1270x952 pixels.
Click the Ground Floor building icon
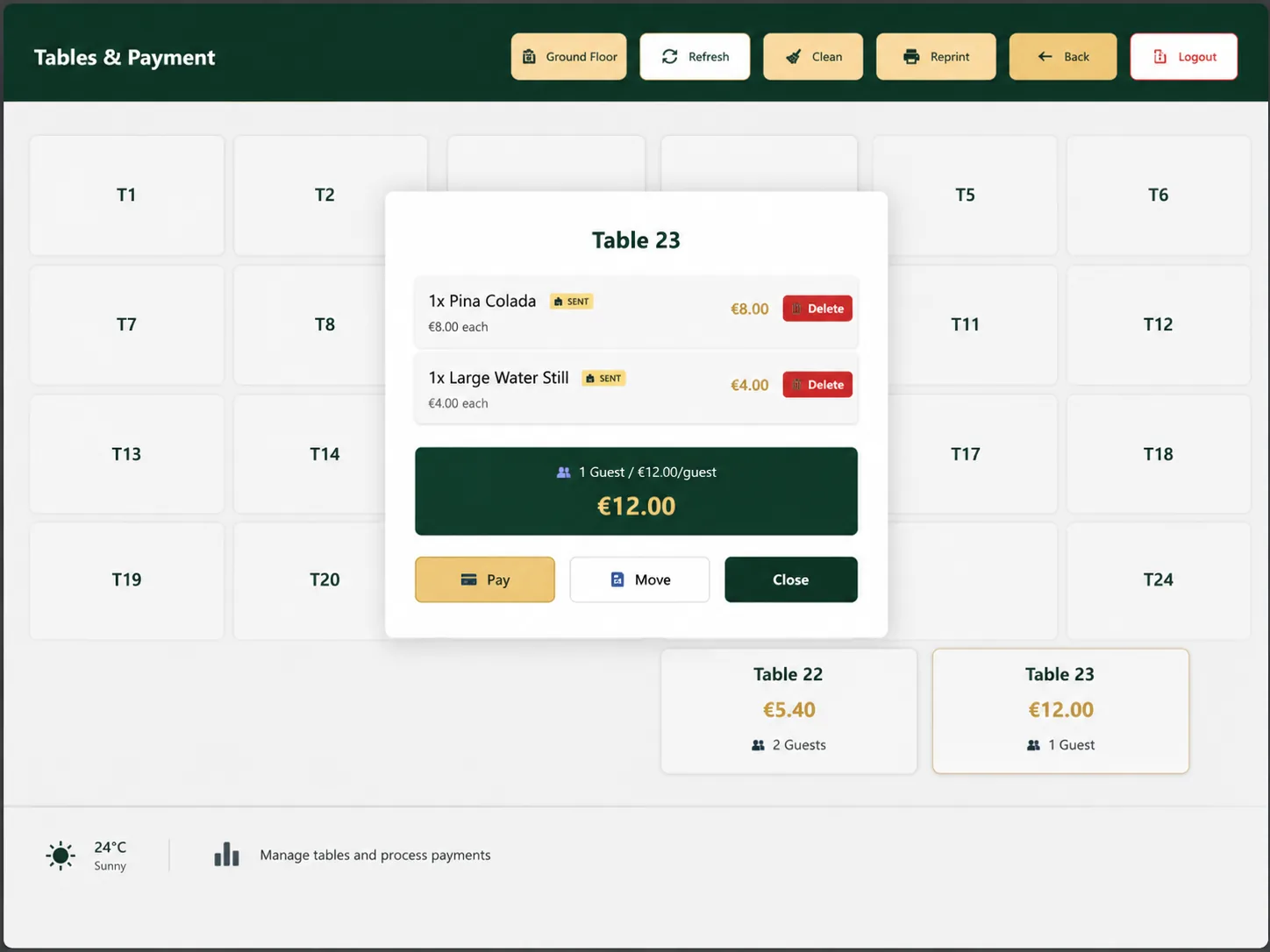click(529, 56)
